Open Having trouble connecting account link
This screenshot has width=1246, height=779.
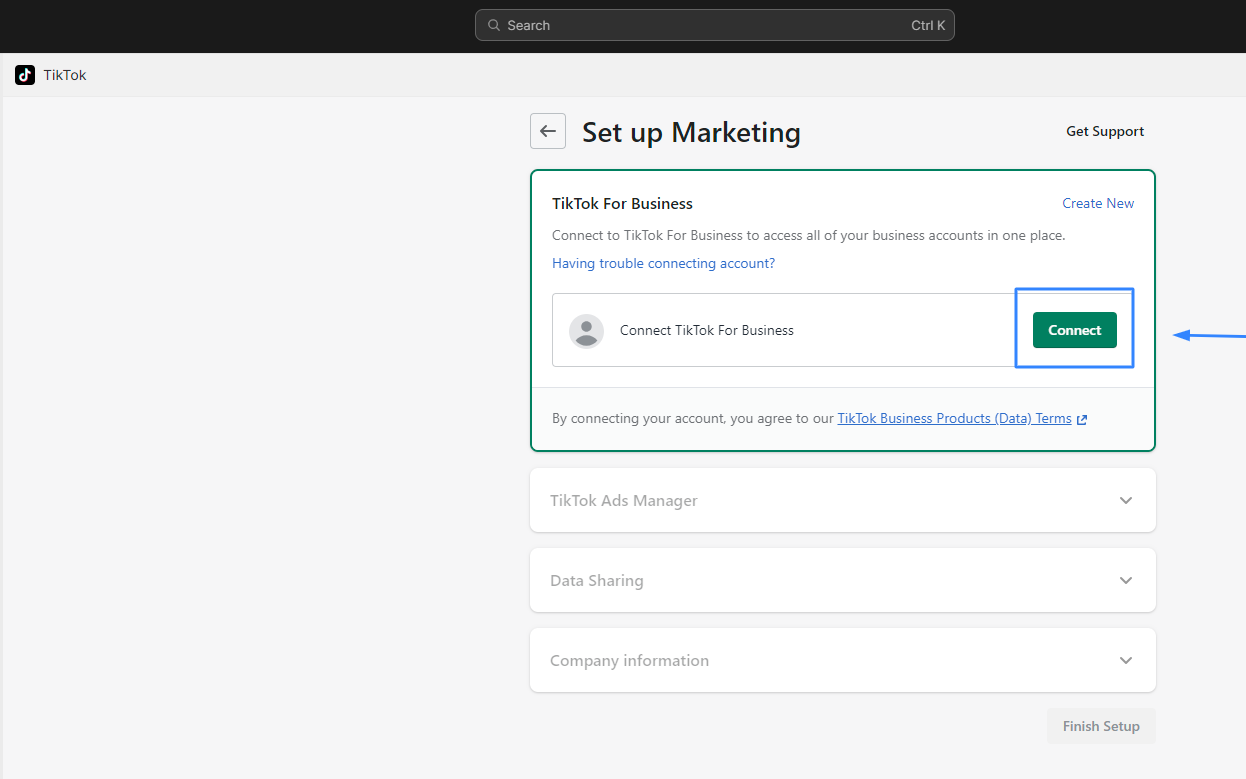(664, 263)
